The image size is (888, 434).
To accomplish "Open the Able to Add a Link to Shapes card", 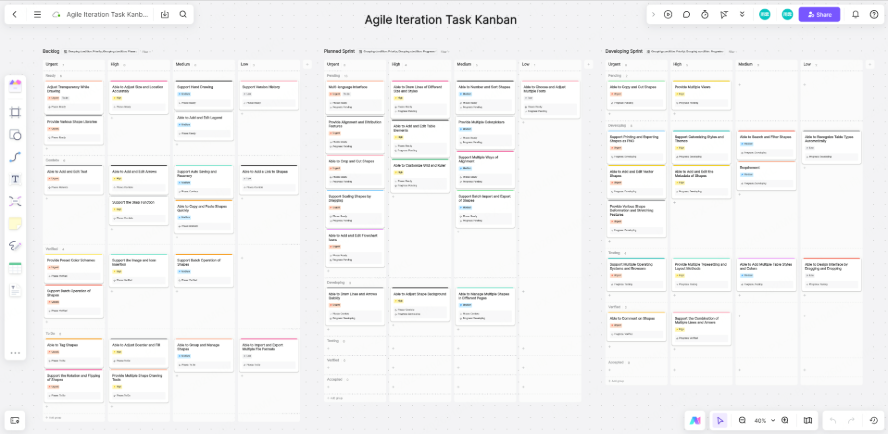I will coord(269,180).
